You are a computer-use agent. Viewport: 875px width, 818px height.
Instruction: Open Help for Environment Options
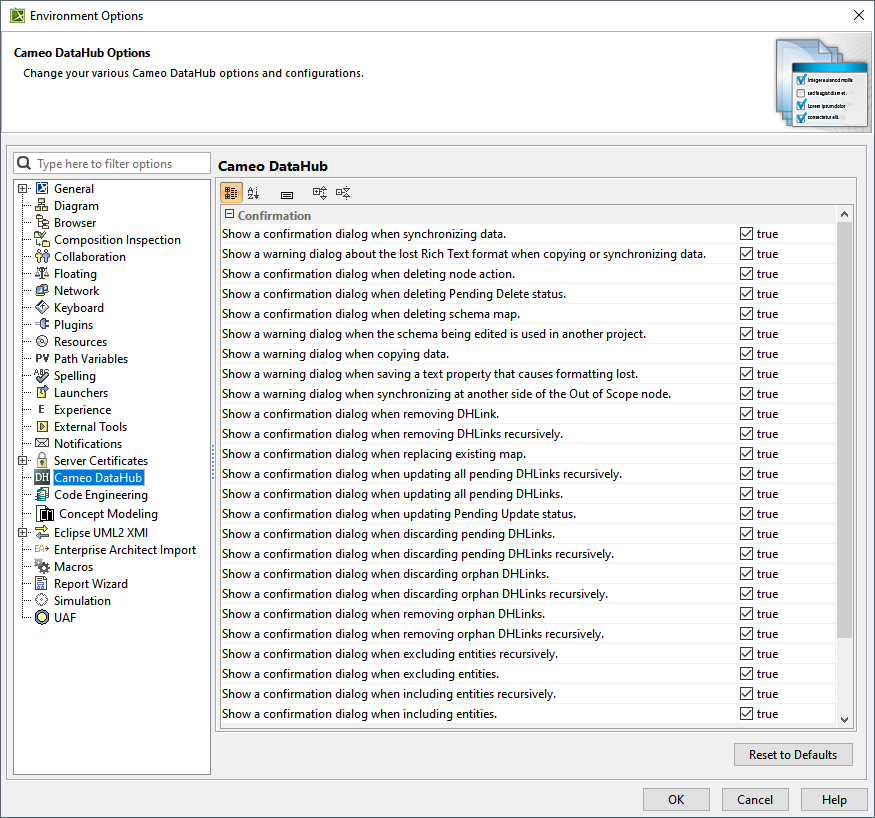[x=834, y=800]
